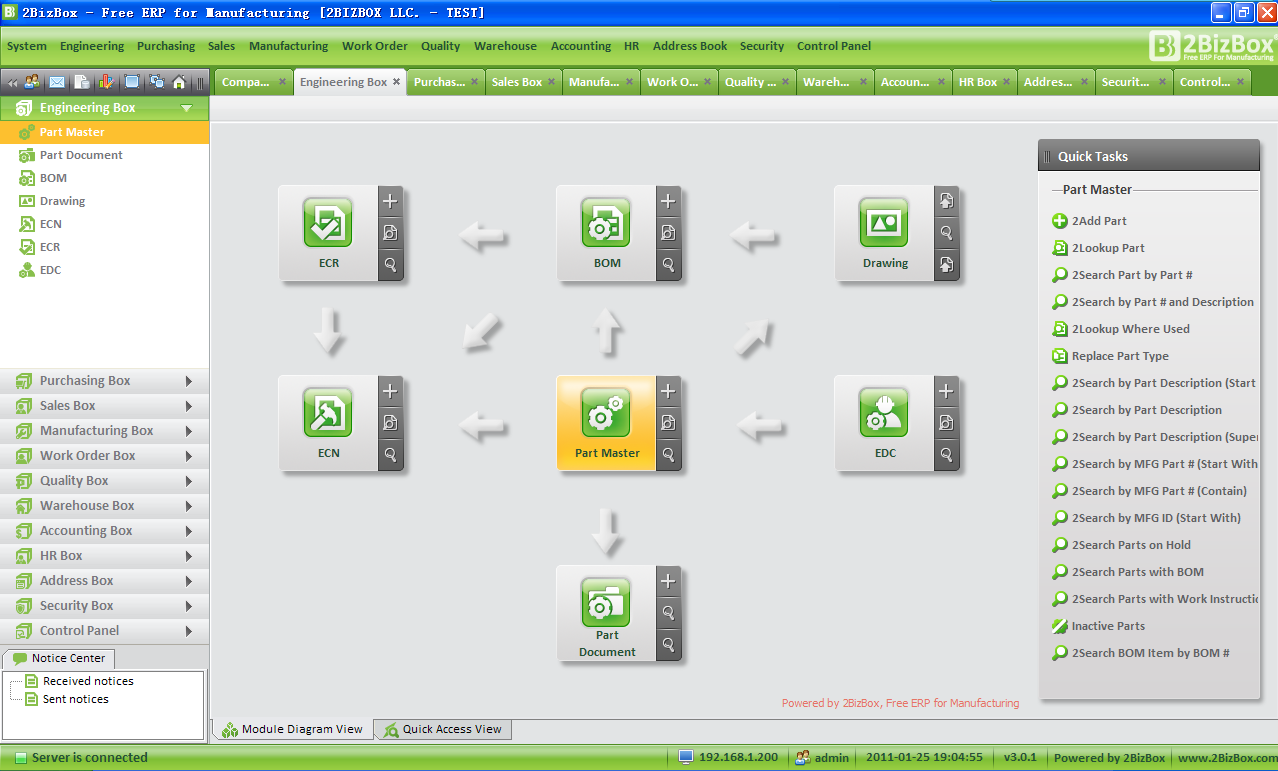Click the plus button beside ECN module
This screenshot has height=771, width=1278.
tap(391, 391)
